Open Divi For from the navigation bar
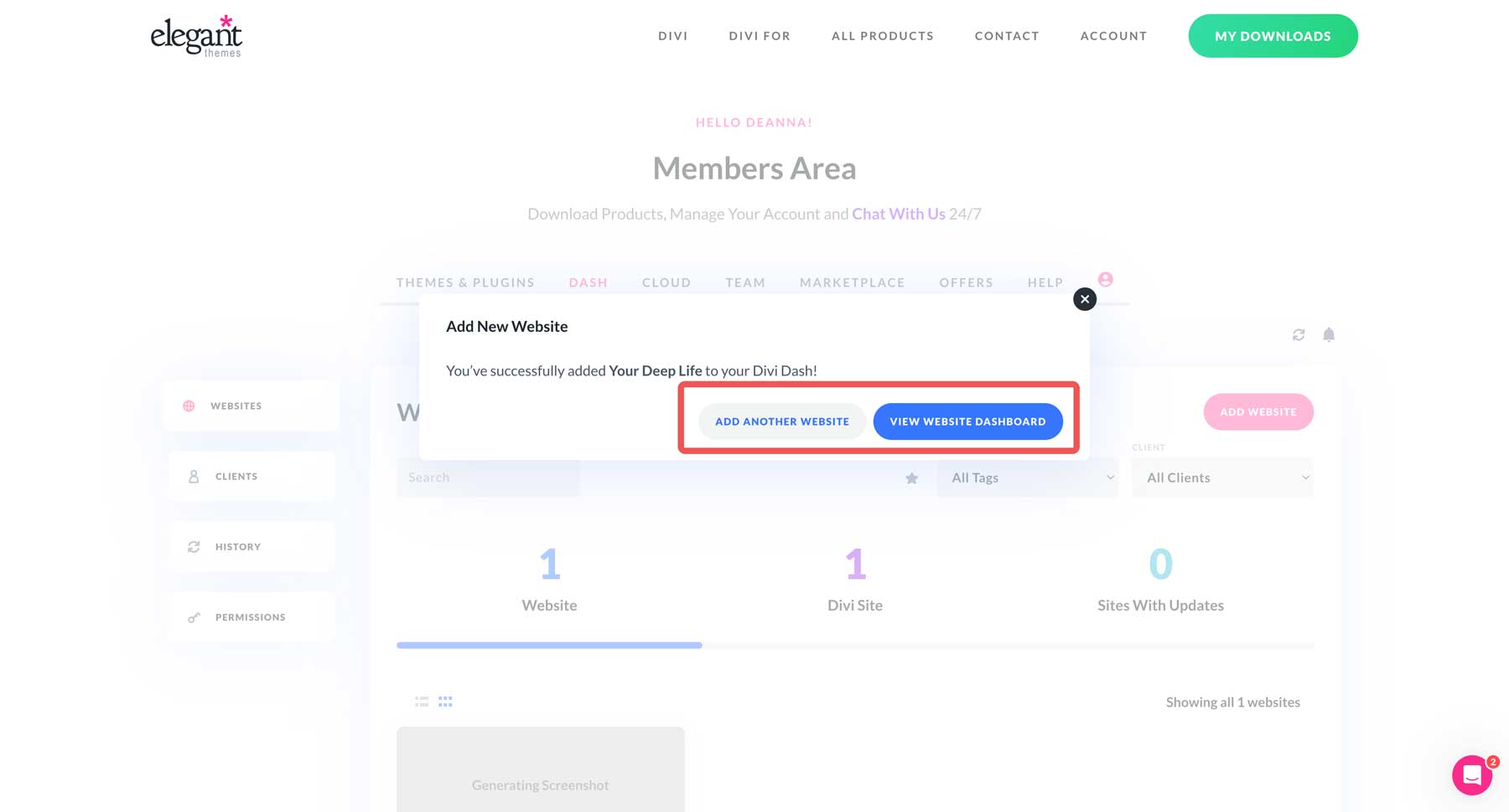 pos(759,36)
